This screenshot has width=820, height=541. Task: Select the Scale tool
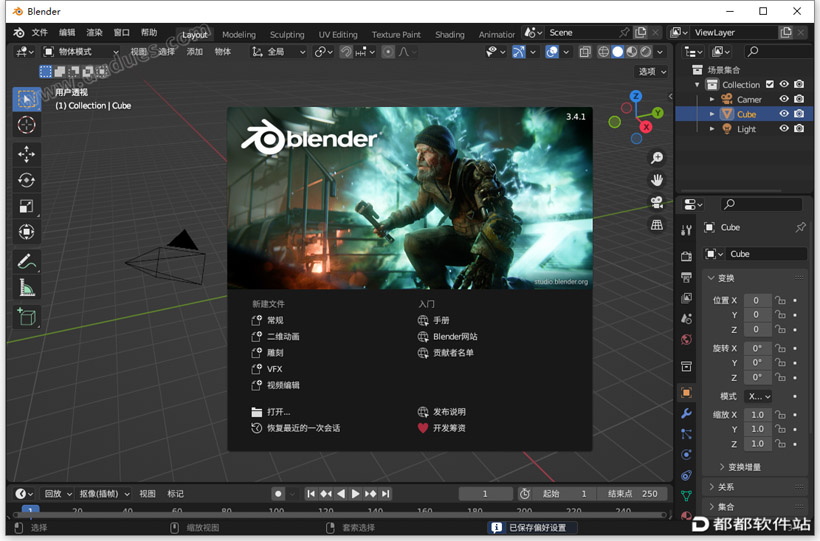(26, 206)
